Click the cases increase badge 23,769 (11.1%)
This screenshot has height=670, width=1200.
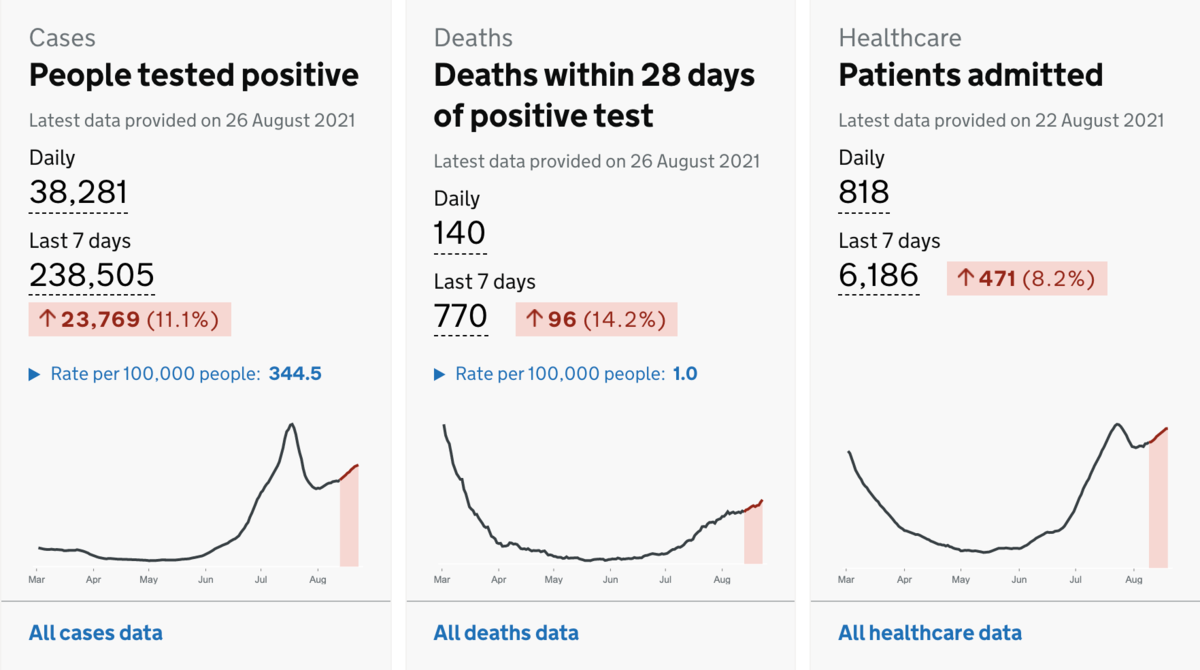coord(130,320)
